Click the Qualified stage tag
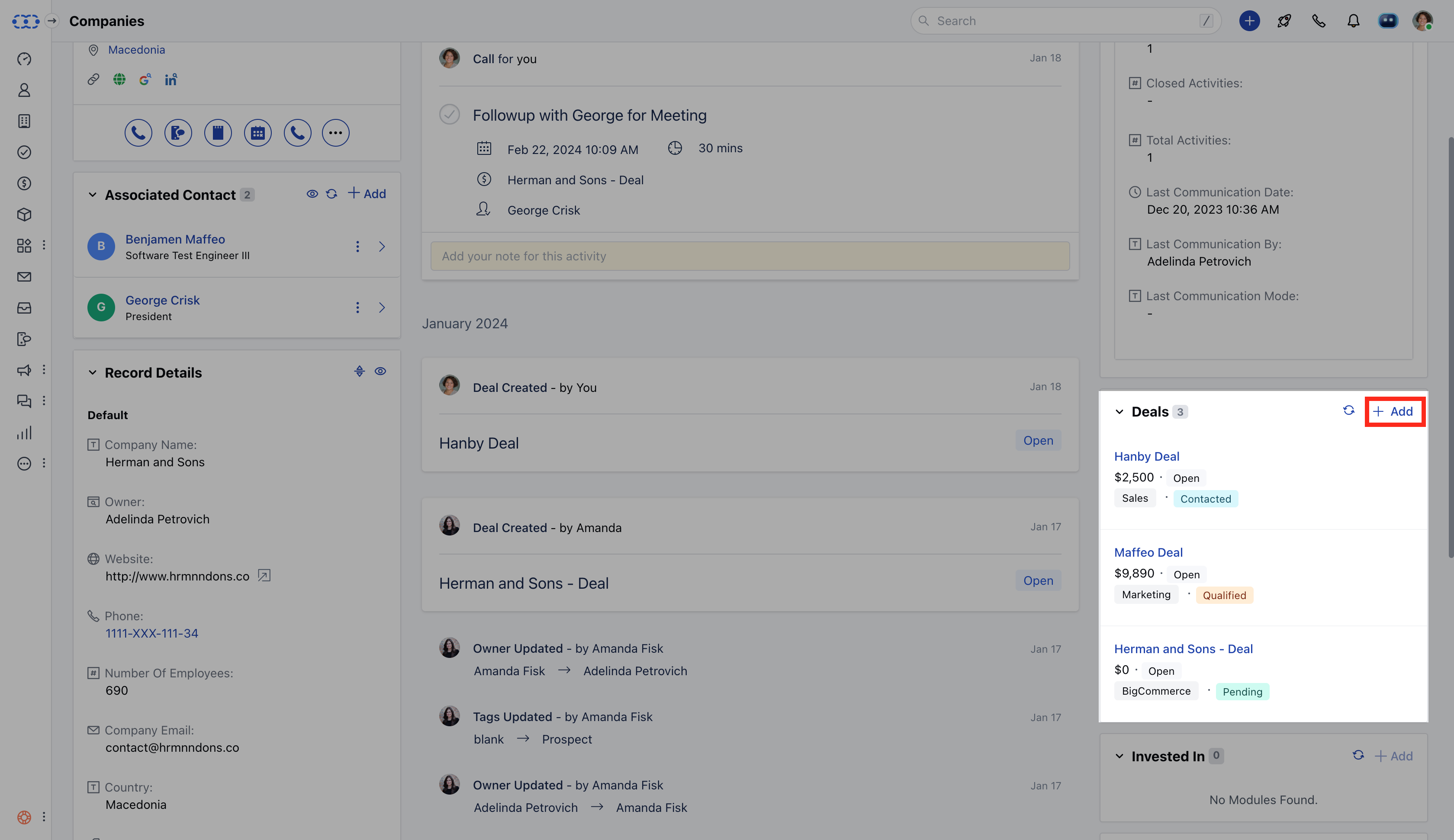Image resolution: width=1454 pixels, height=840 pixels. [1224, 595]
